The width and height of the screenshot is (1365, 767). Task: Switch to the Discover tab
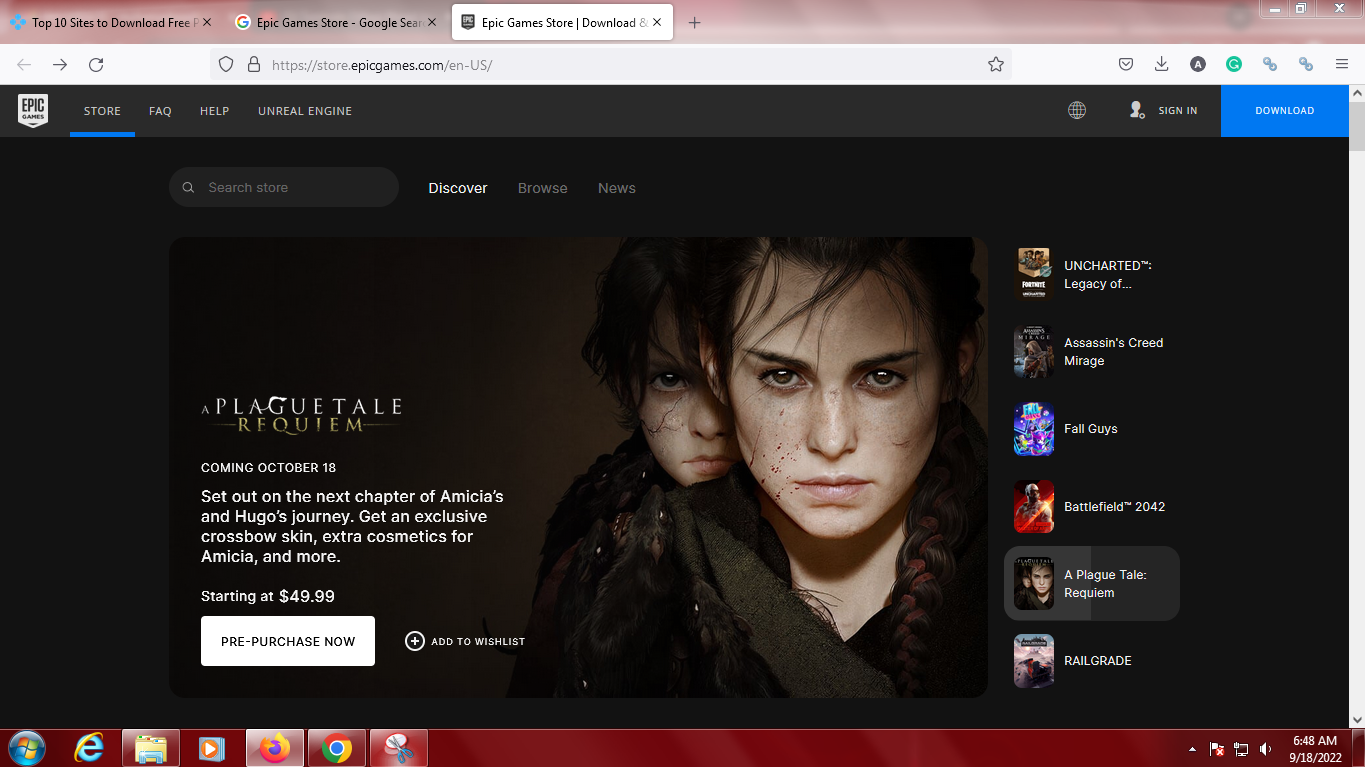458,188
